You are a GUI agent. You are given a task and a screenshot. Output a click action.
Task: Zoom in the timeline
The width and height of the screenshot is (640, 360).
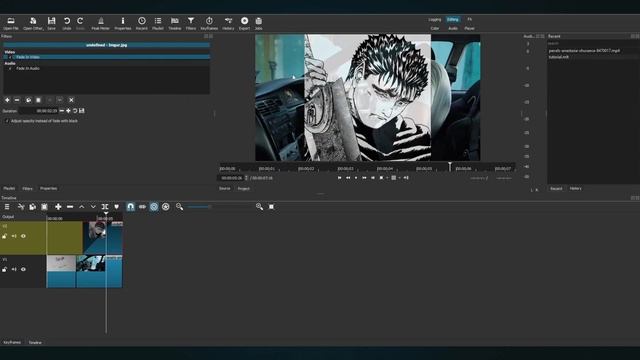[259, 207]
